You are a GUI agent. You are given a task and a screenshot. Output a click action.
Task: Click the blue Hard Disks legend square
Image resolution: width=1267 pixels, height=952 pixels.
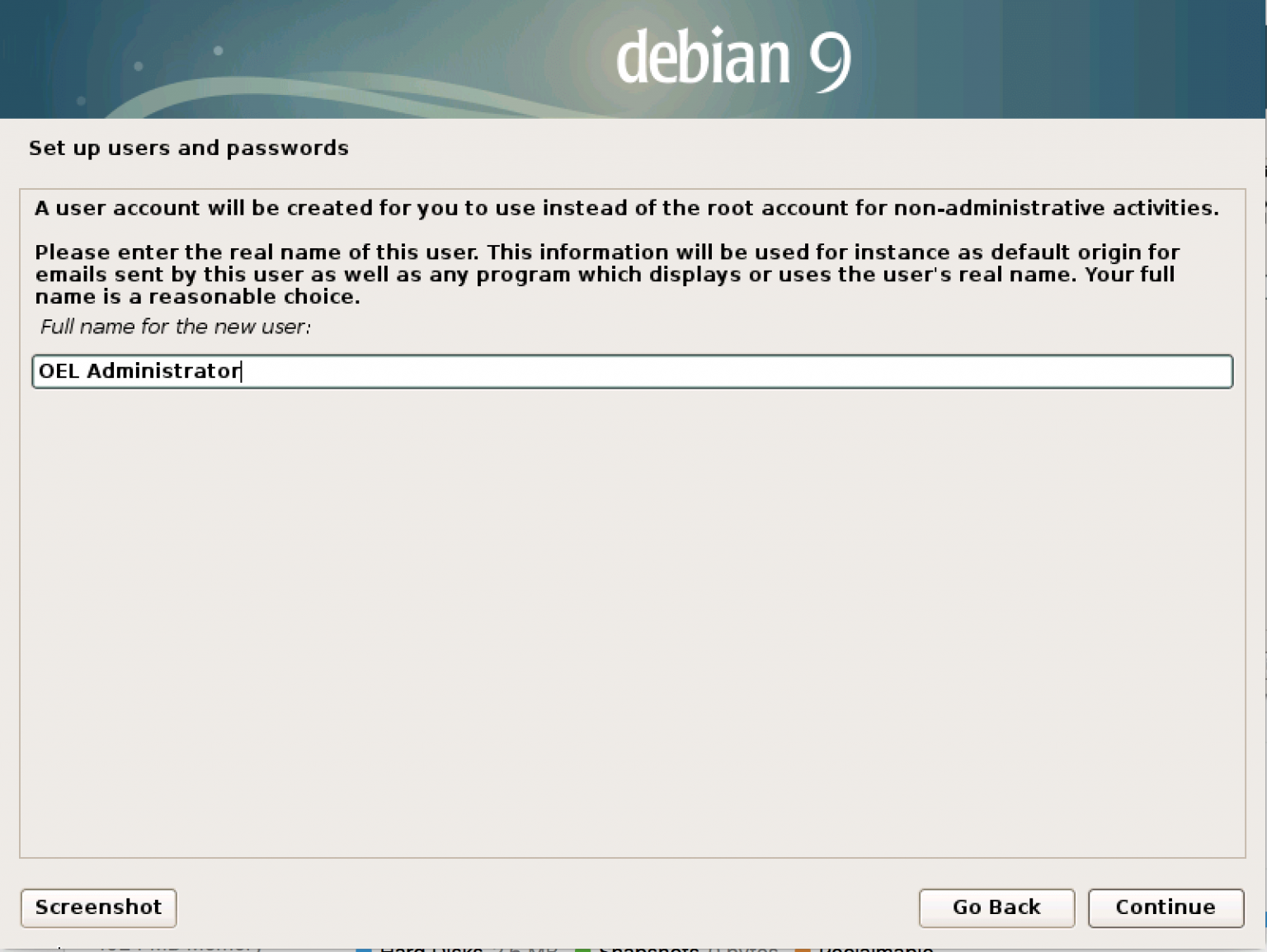click(364, 949)
